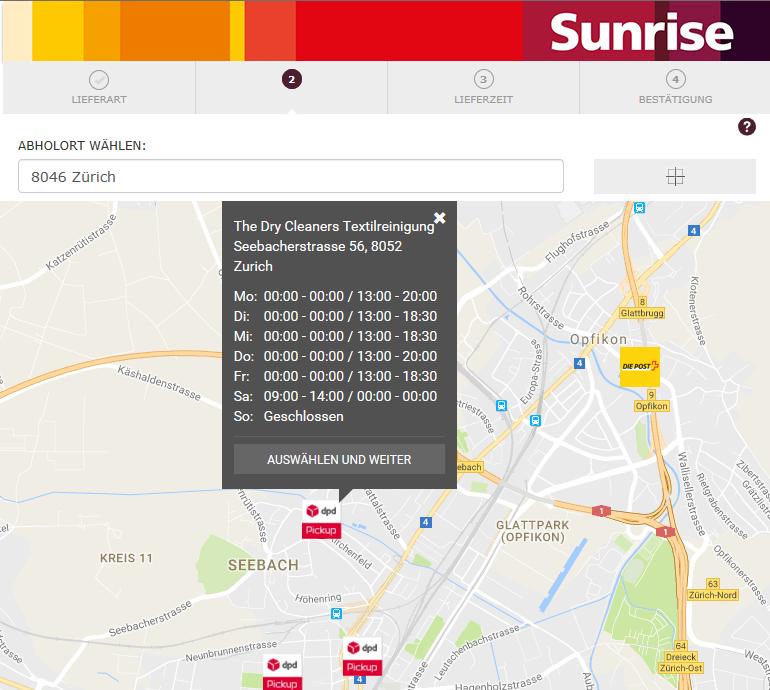Click the KREIS 11 map label

126,558
